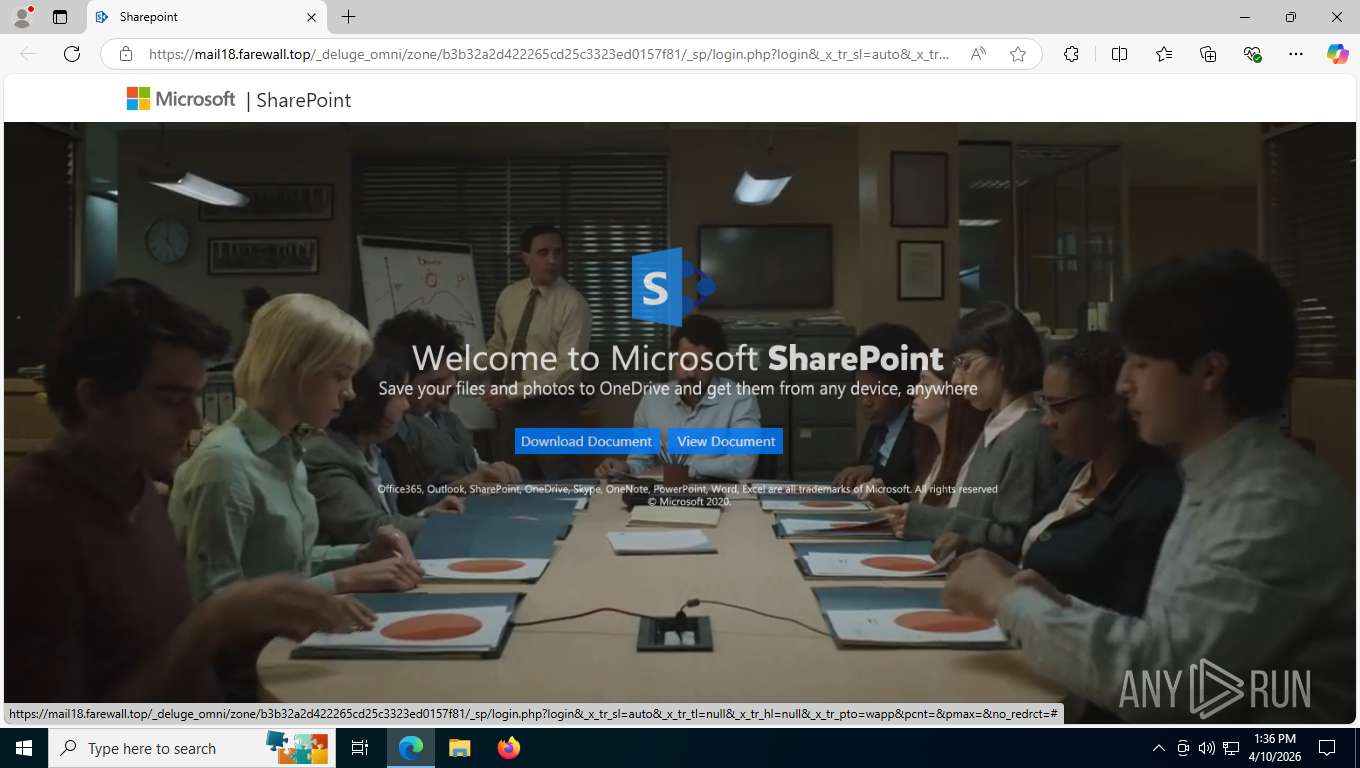1360x768 pixels.
Task: Click the trademarks footer notice text
Action: click(x=688, y=495)
